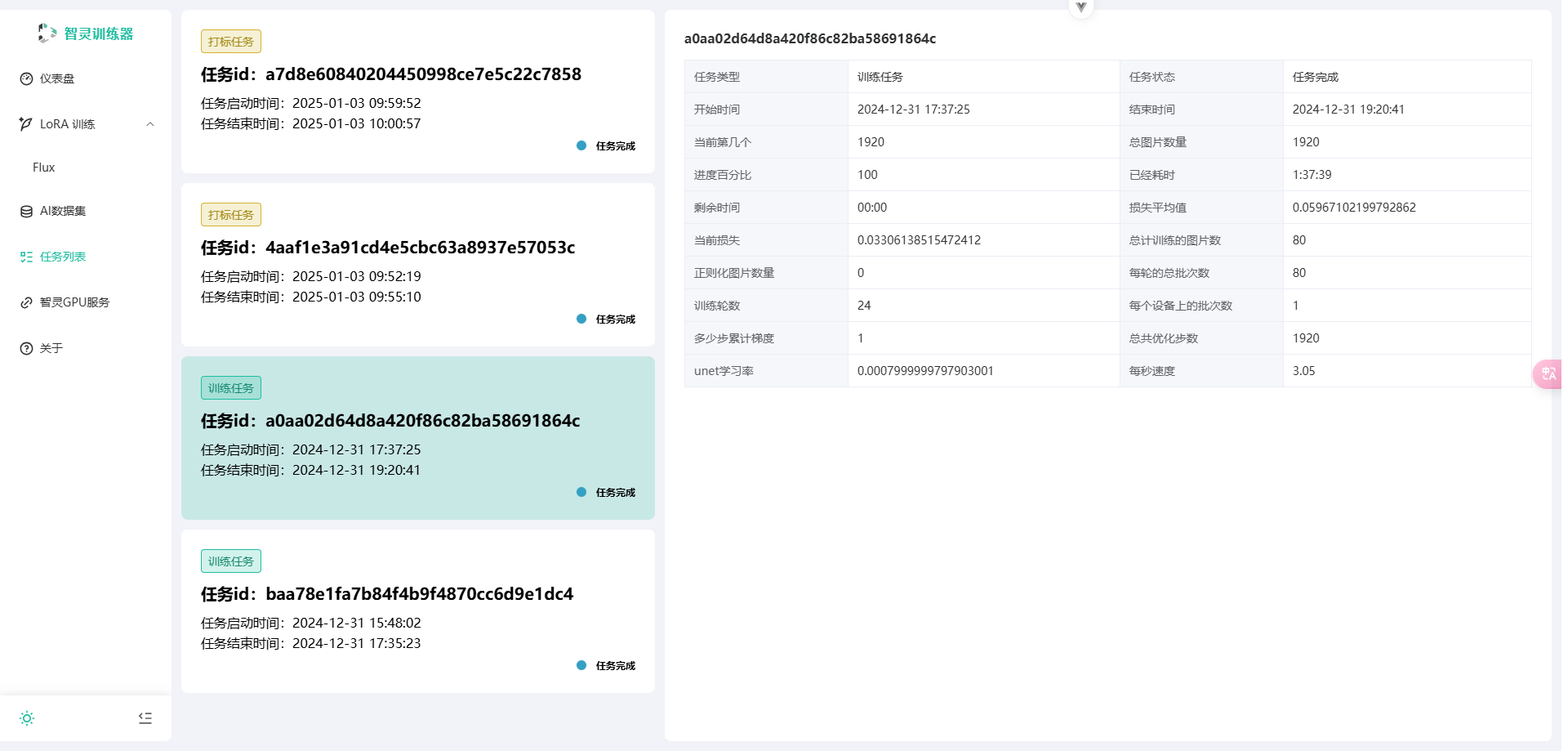Viewport: 1568px width, 751px height.
Task: Collapse the sidebar with the fold icon
Action: 145,718
